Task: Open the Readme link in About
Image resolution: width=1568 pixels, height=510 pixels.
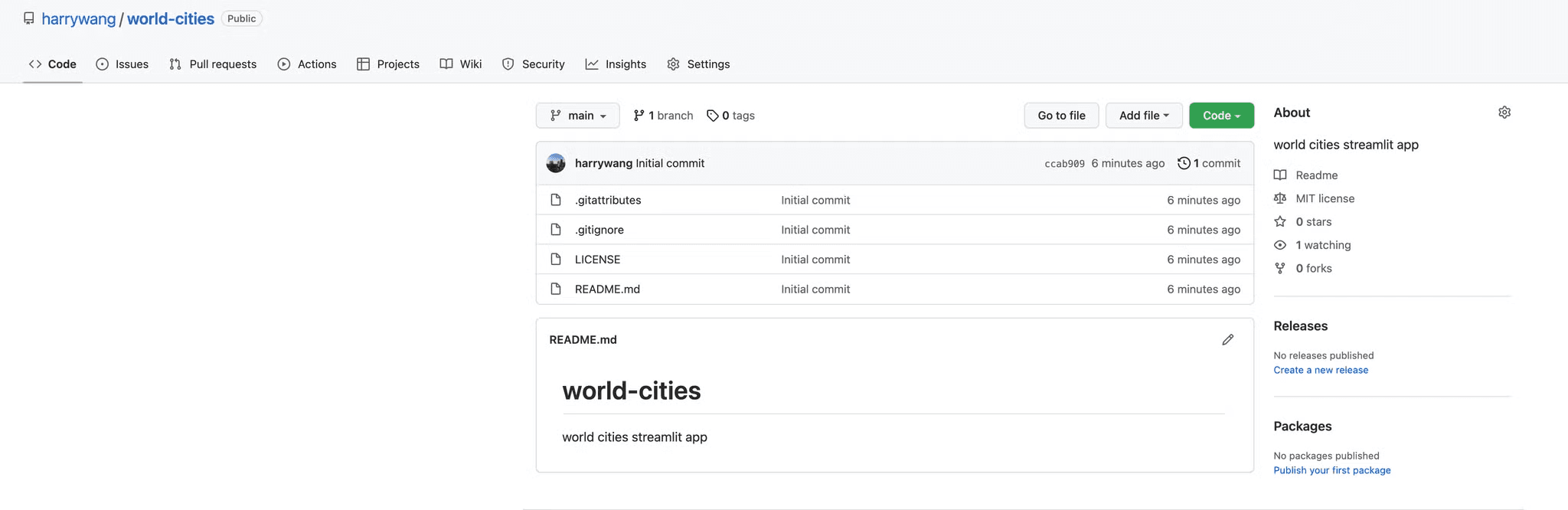Action: (1306, 175)
